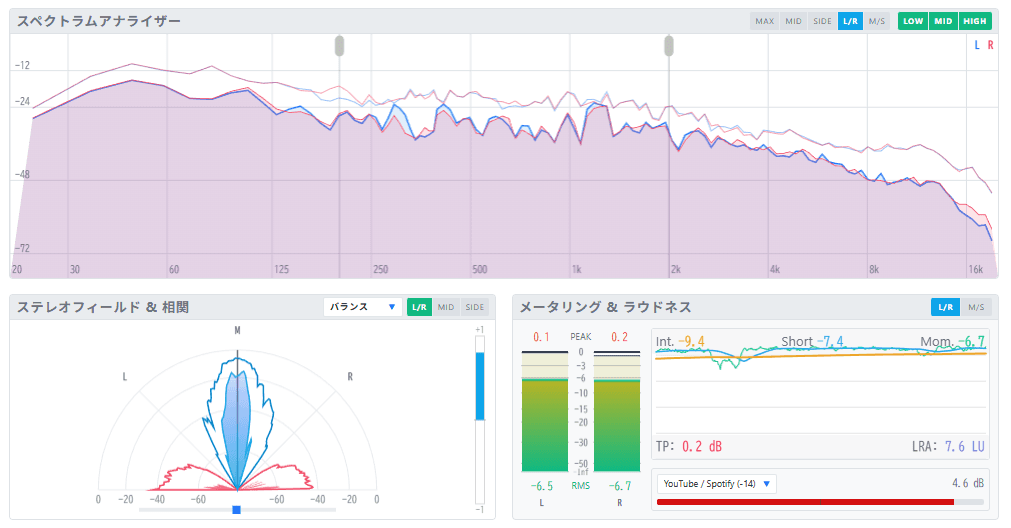Click the メータリング & ラウドネス title

point(605,308)
